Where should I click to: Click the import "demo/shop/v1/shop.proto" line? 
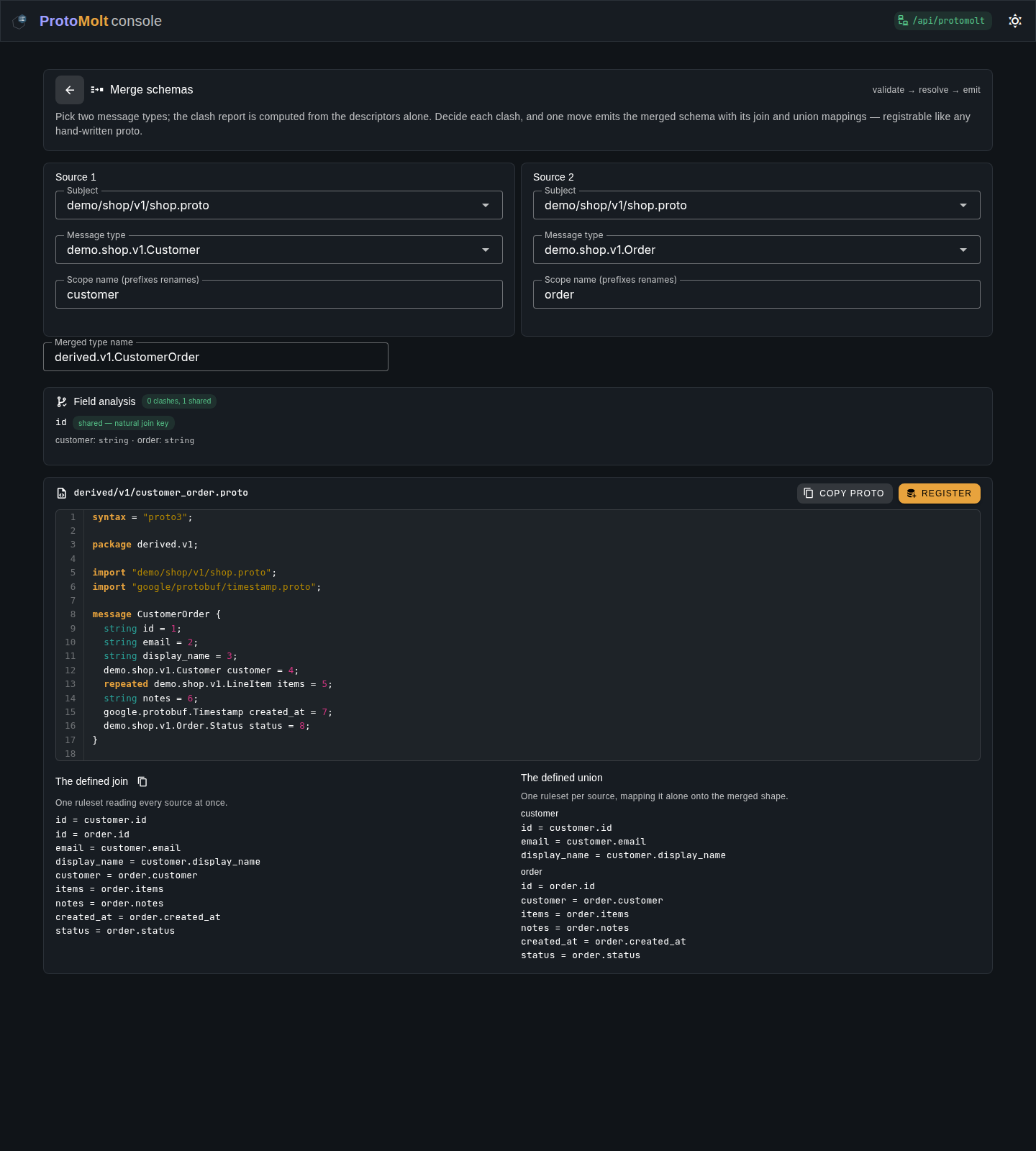pos(184,573)
